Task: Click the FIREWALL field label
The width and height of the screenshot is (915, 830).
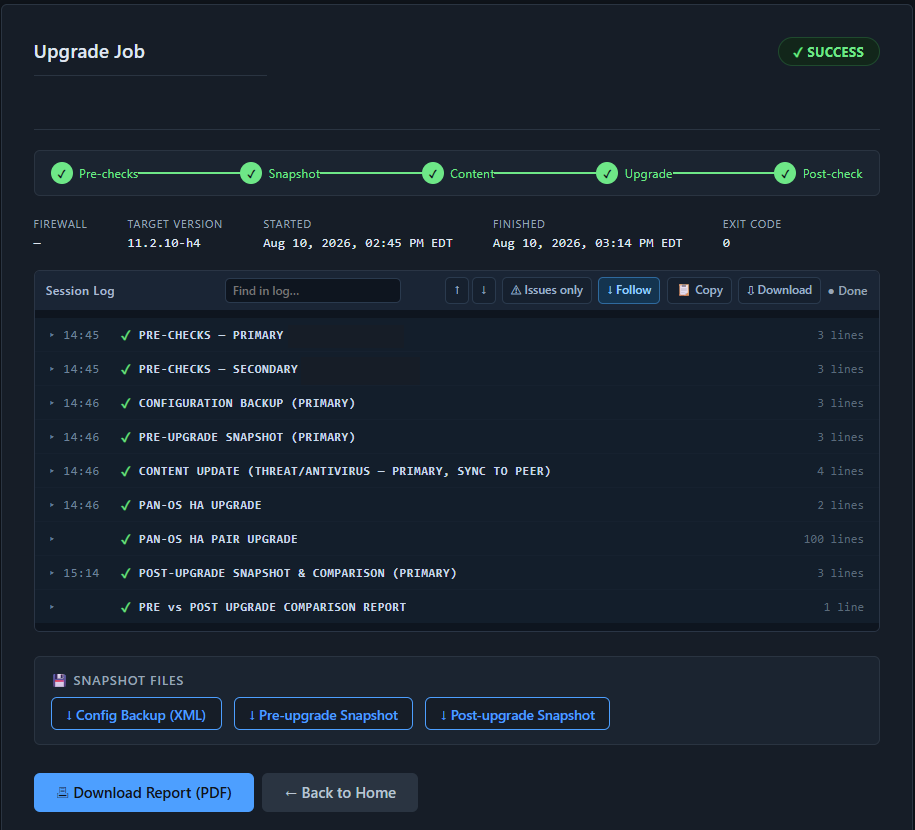Action: tap(60, 224)
